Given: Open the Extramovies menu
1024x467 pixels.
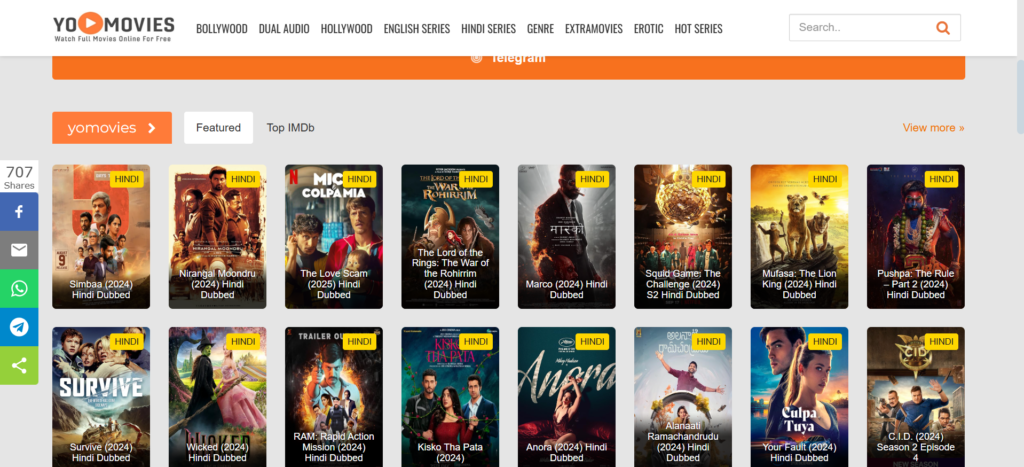Looking at the screenshot, I should [594, 29].
